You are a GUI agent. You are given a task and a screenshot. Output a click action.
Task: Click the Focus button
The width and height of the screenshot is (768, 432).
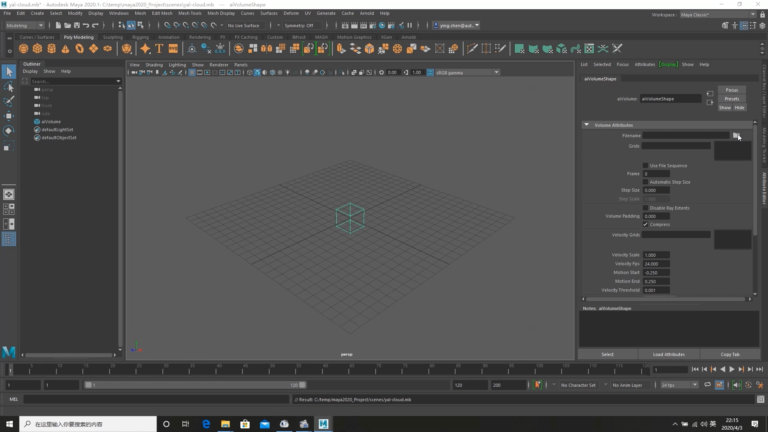pos(732,90)
